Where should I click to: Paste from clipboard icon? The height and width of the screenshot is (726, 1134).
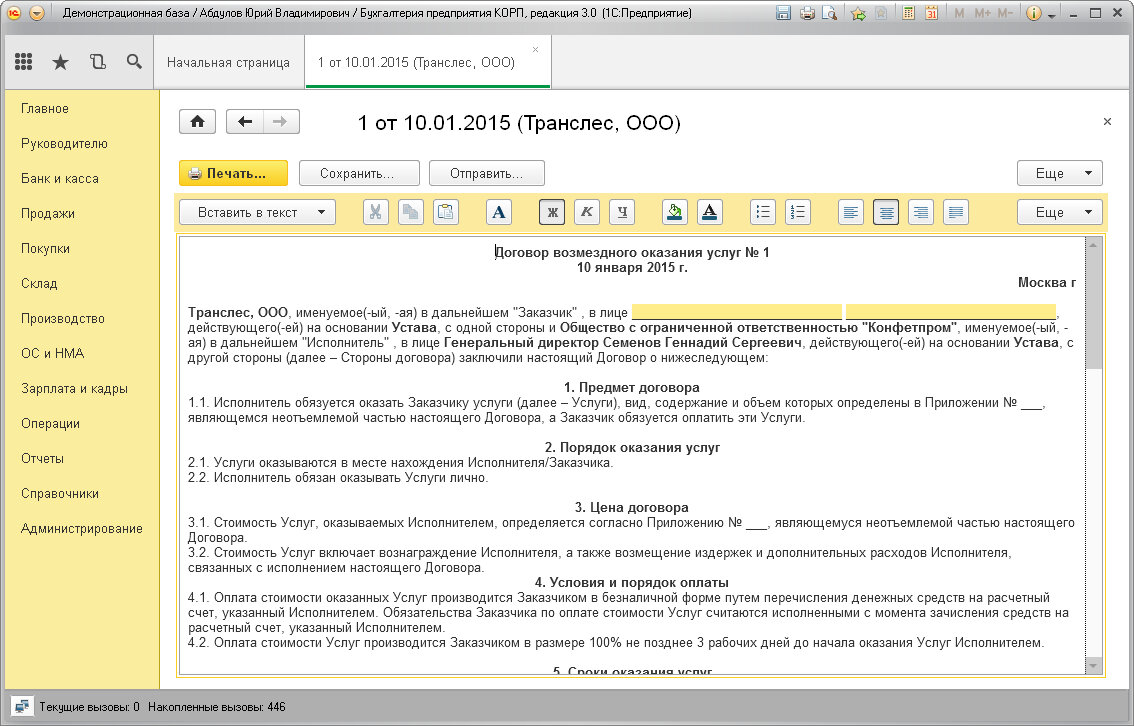446,213
